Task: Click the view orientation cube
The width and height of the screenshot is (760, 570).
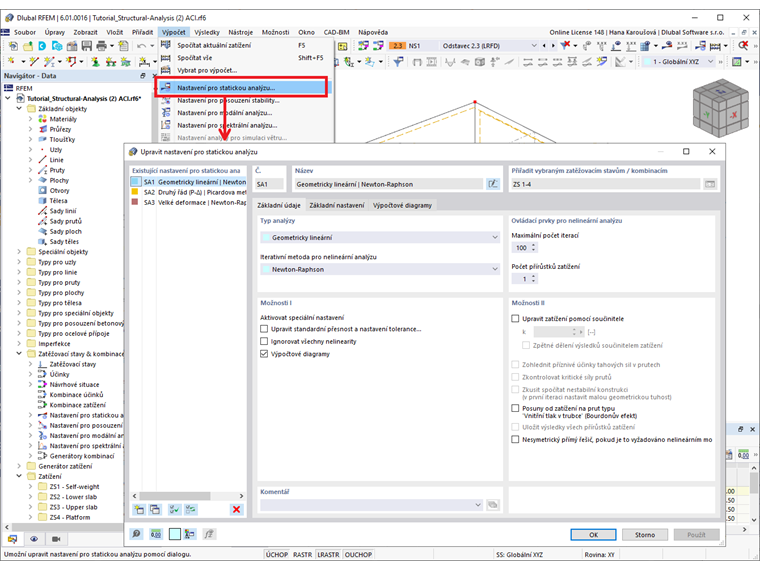Action: tap(721, 108)
